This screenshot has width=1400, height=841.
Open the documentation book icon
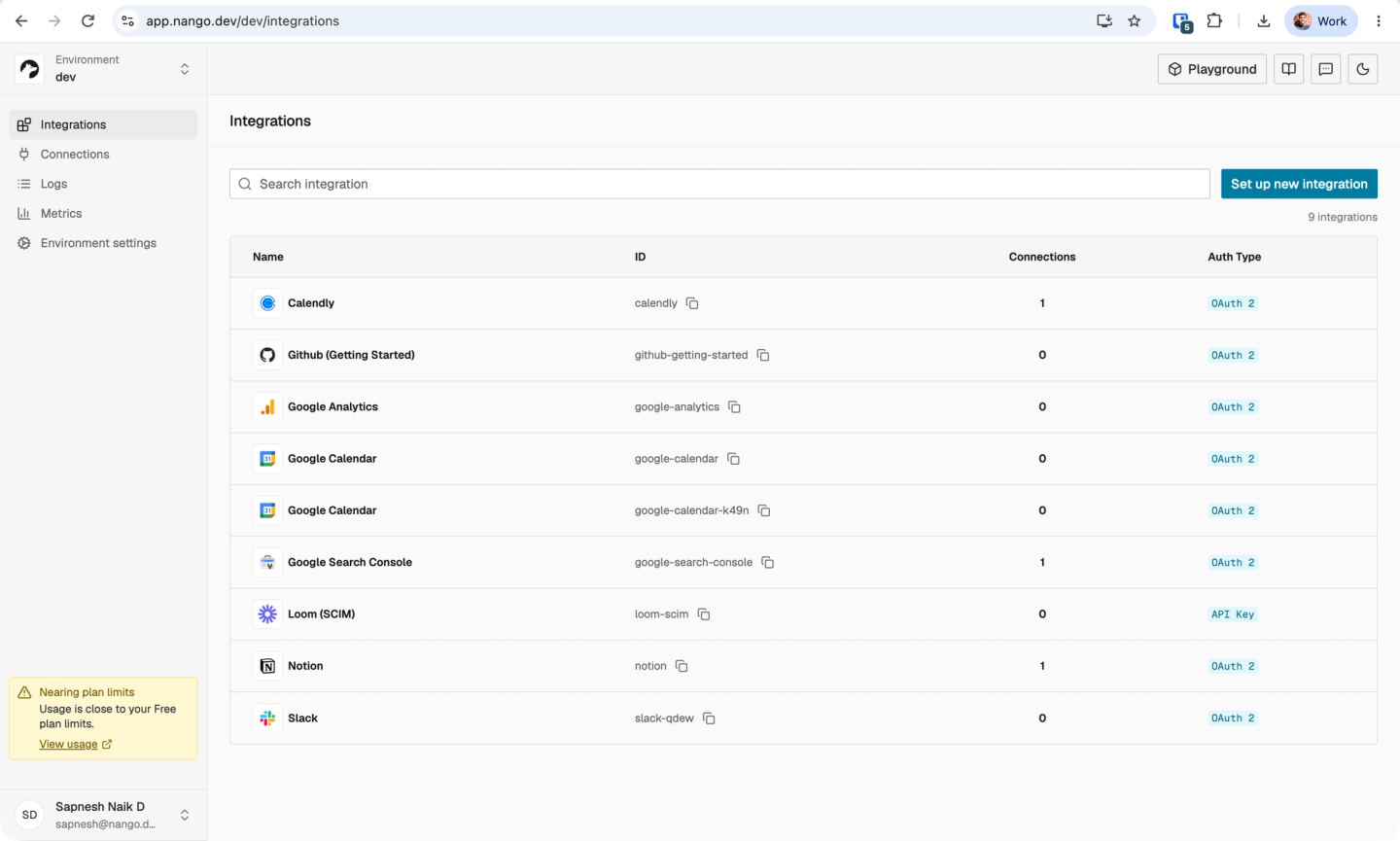1289,69
